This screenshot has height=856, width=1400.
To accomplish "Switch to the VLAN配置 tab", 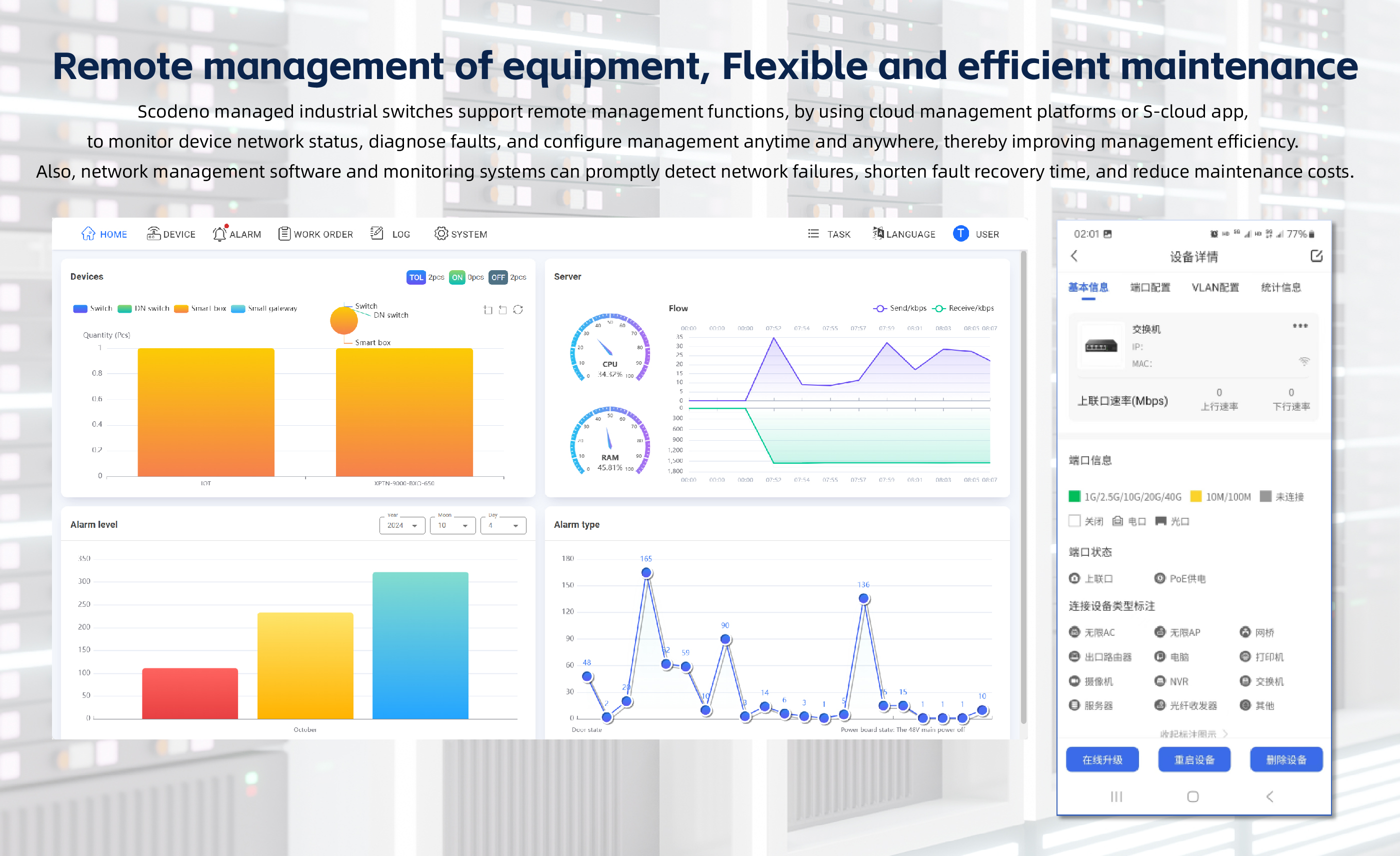I will coord(1215,288).
